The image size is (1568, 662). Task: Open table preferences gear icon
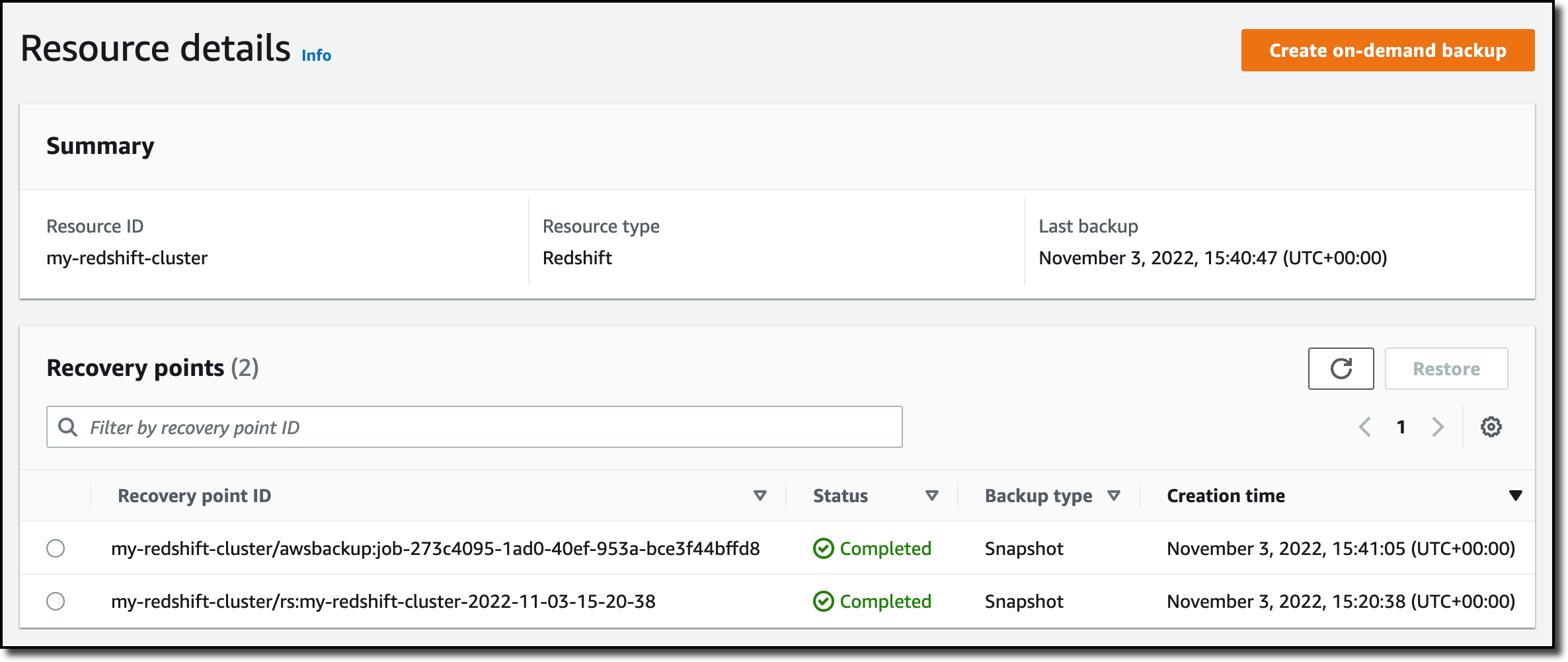pos(1491,427)
